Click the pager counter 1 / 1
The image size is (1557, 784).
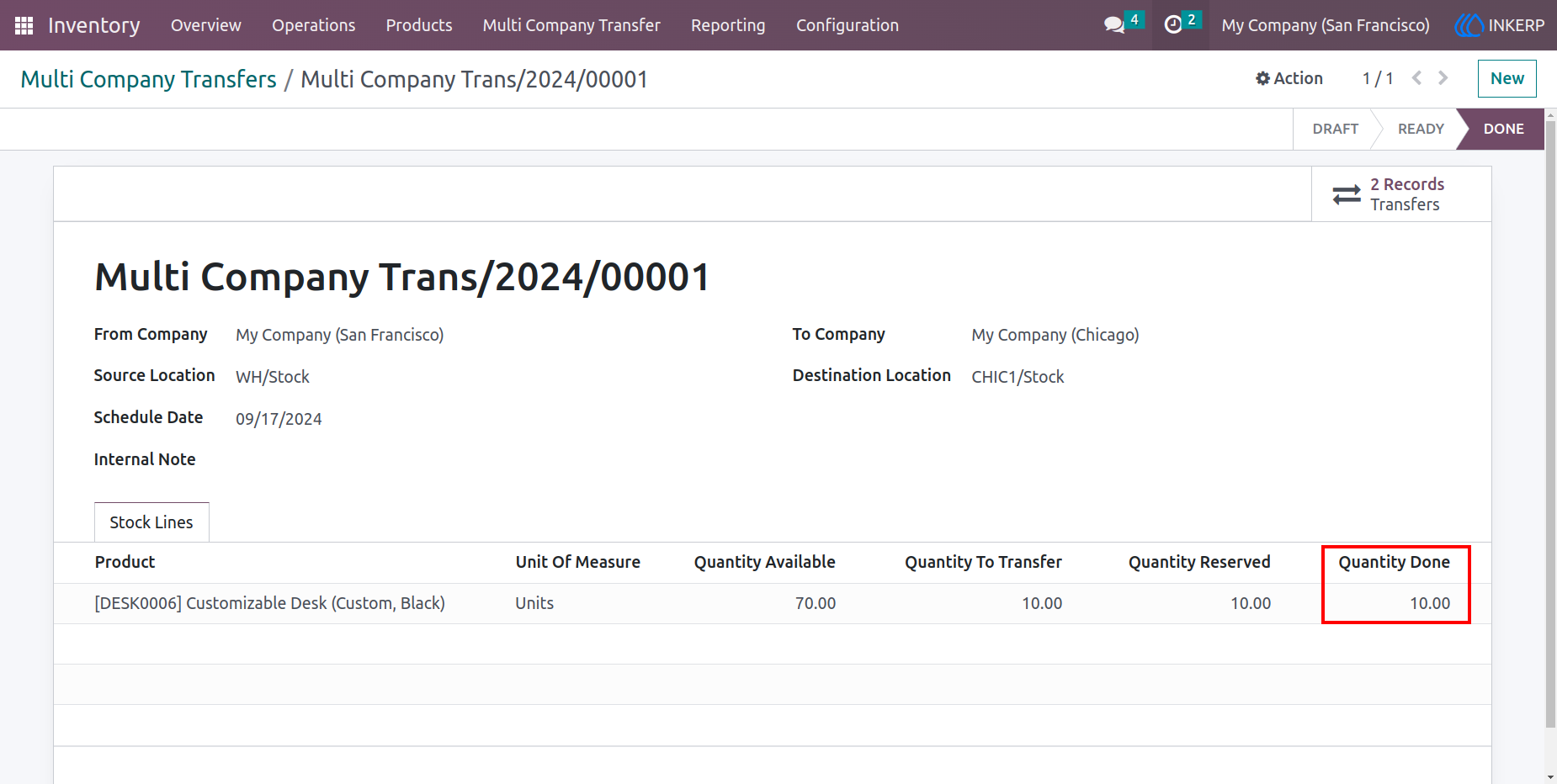pos(1378,78)
